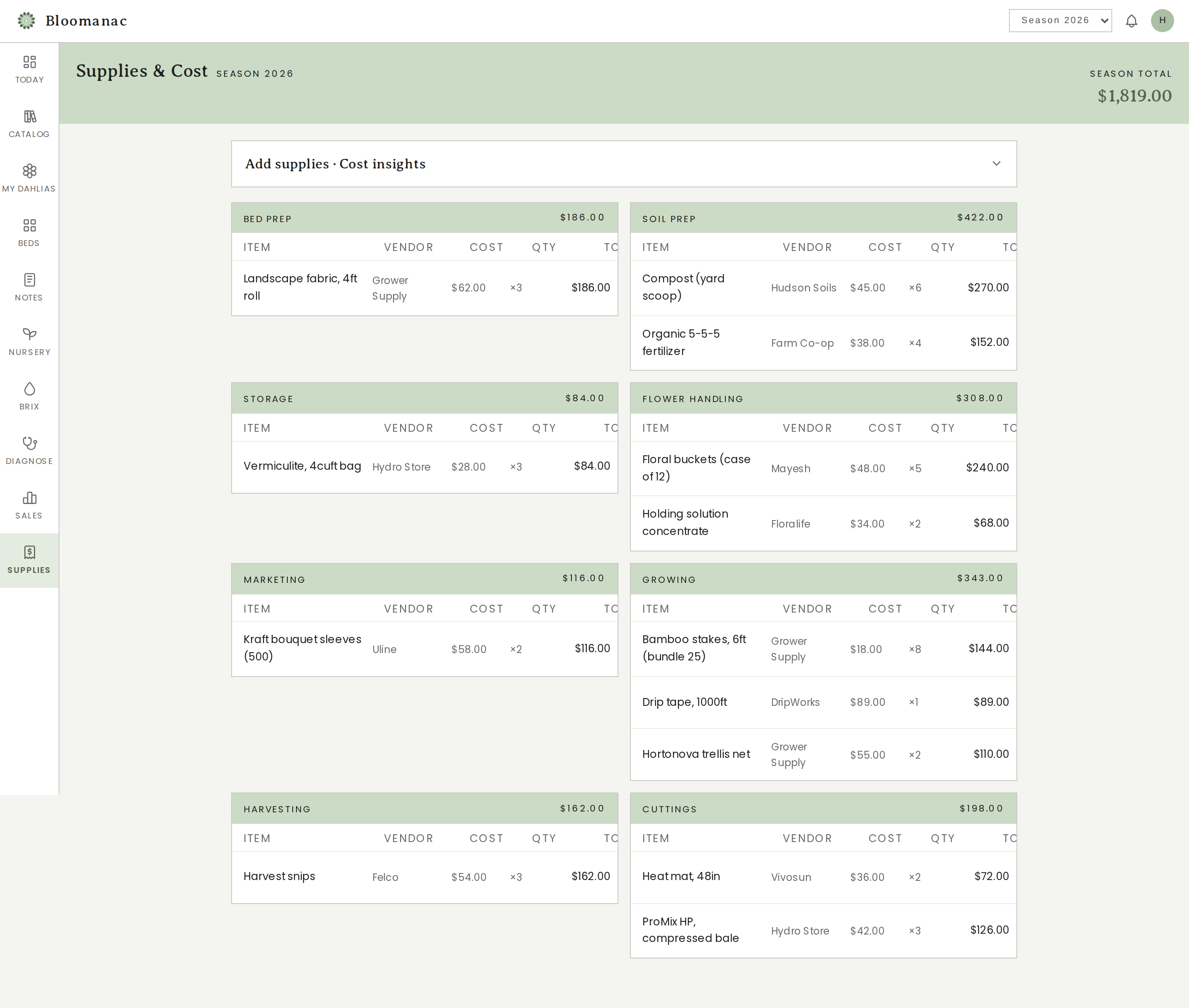Click Organic 5-5-5 fertilizer row
Viewport: 1189px width, 1008px height.
pyautogui.click(x=823, y=343)
